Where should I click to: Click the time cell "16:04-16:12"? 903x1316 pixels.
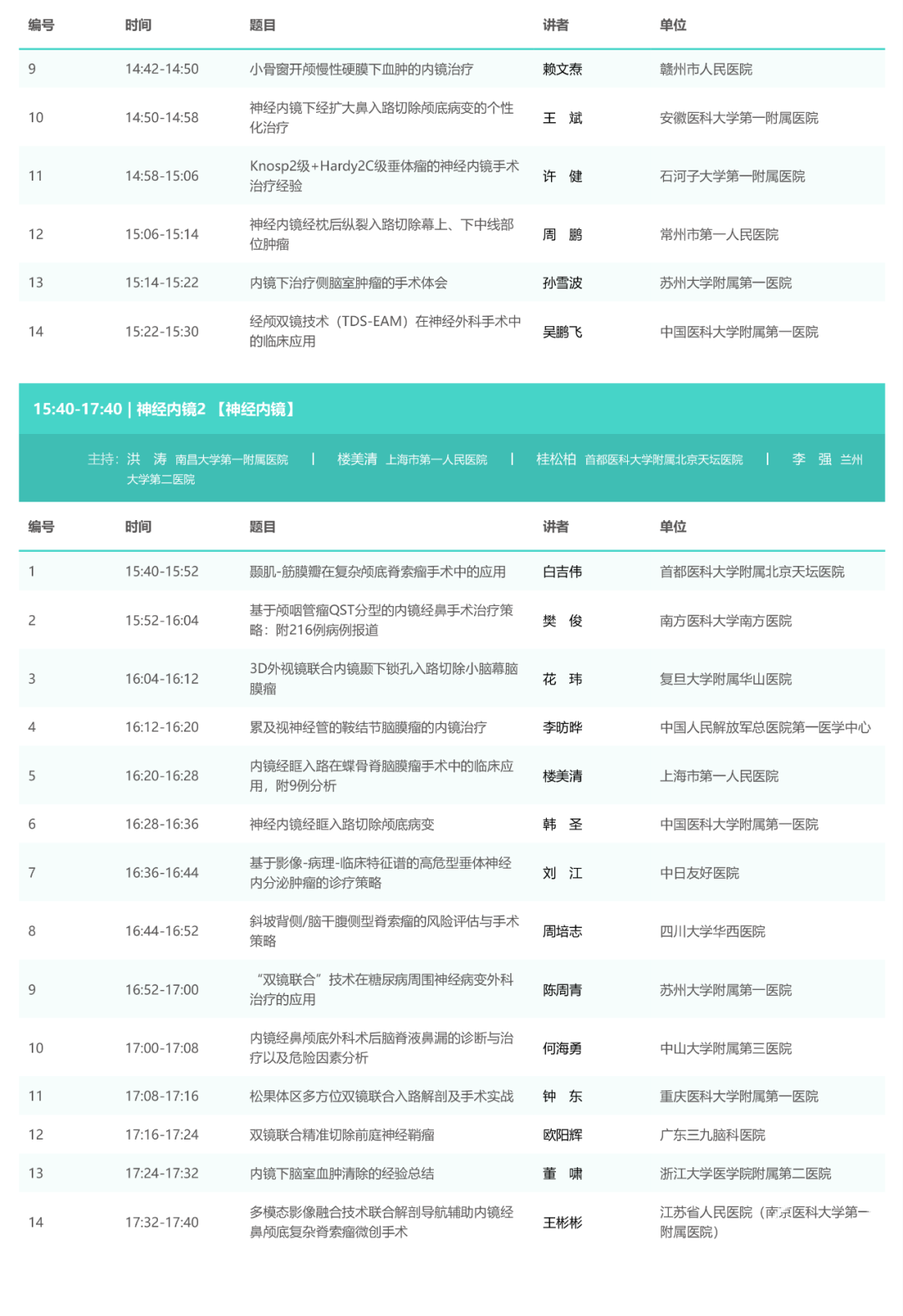pos(162,679)
